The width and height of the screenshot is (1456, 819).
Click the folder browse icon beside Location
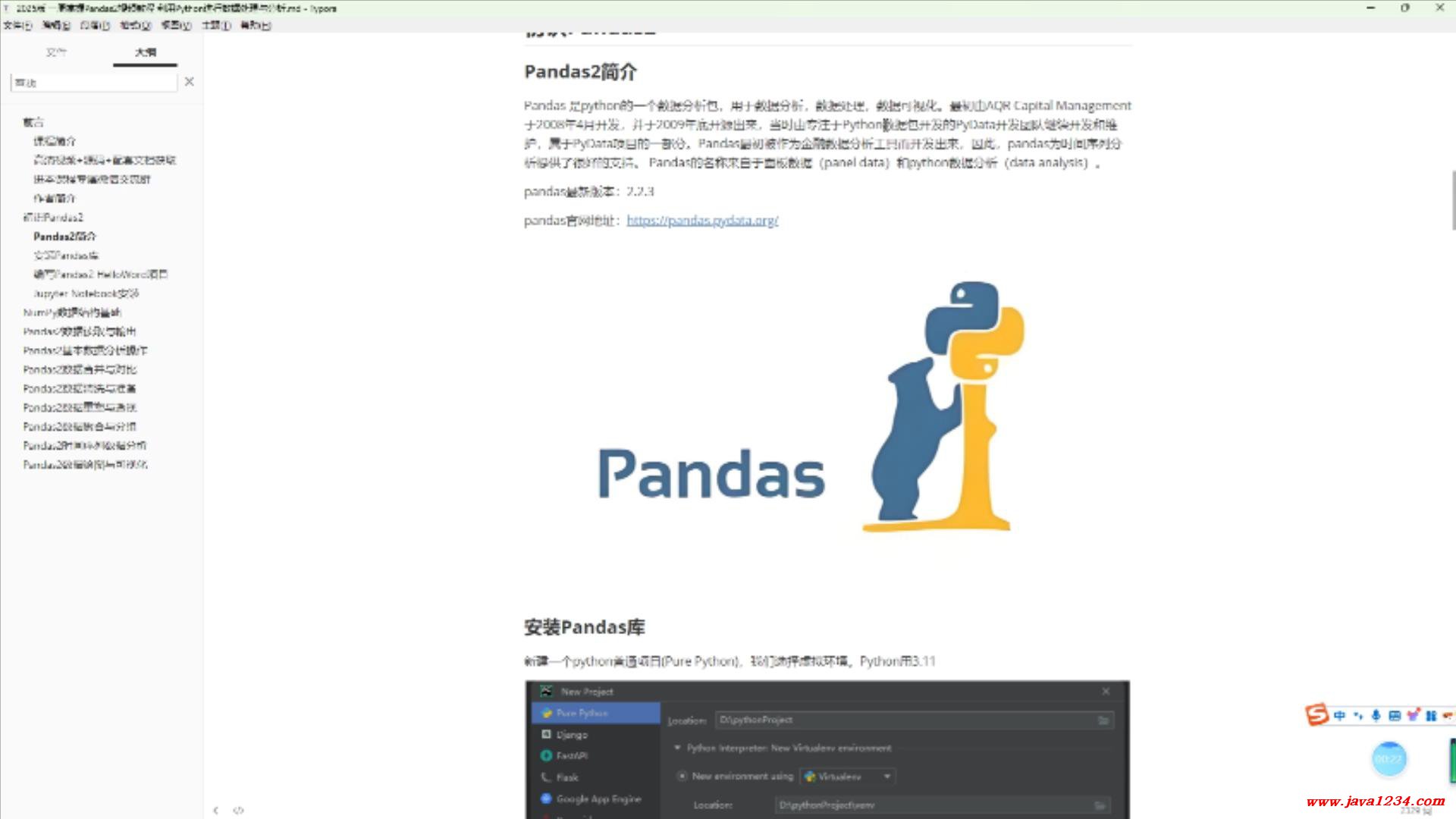tap(1103, 720)
